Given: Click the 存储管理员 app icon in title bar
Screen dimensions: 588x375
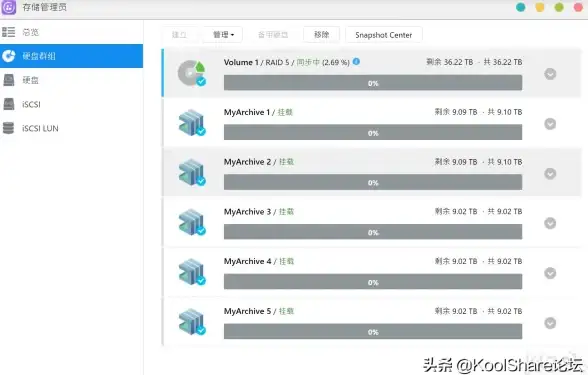Looking at the screenshot, I should point(9,7).
